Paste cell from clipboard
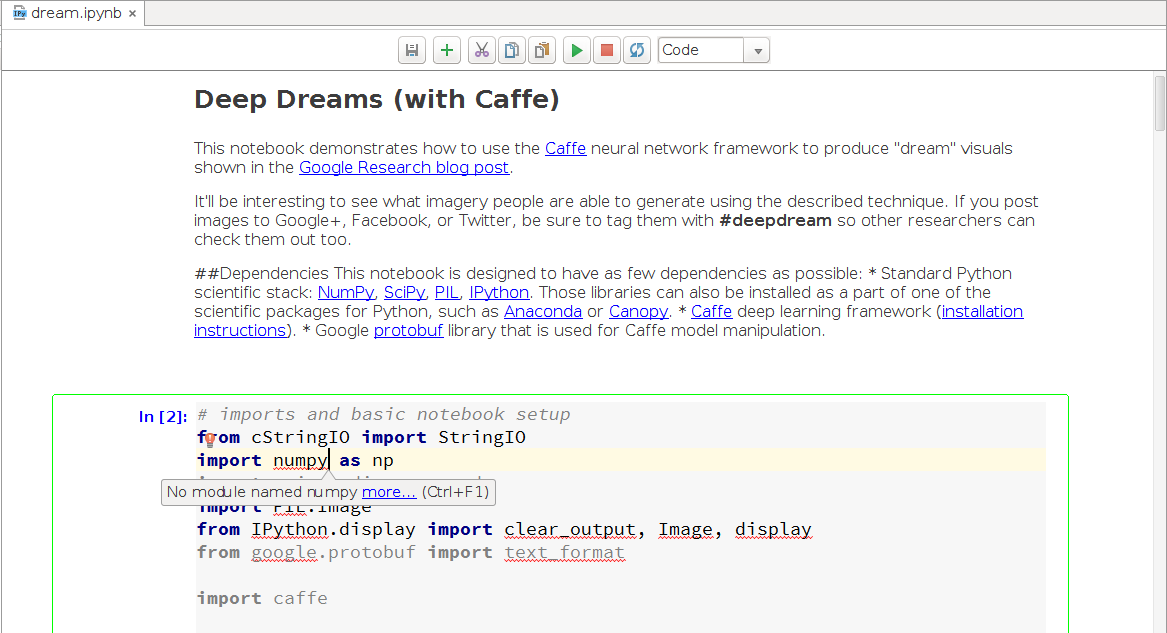1167x633 pixels. 542,51
